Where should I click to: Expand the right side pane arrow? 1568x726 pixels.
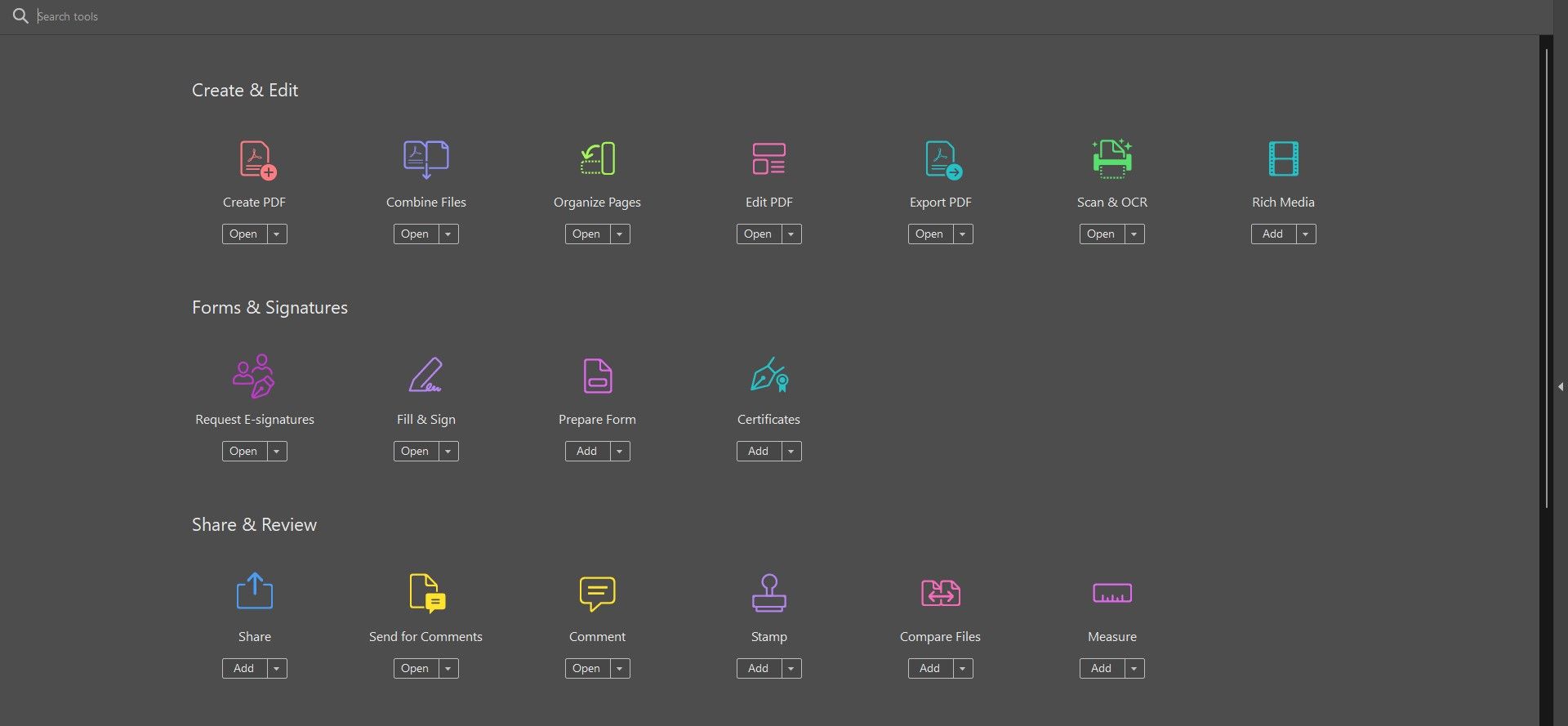tap(1561, 386)
